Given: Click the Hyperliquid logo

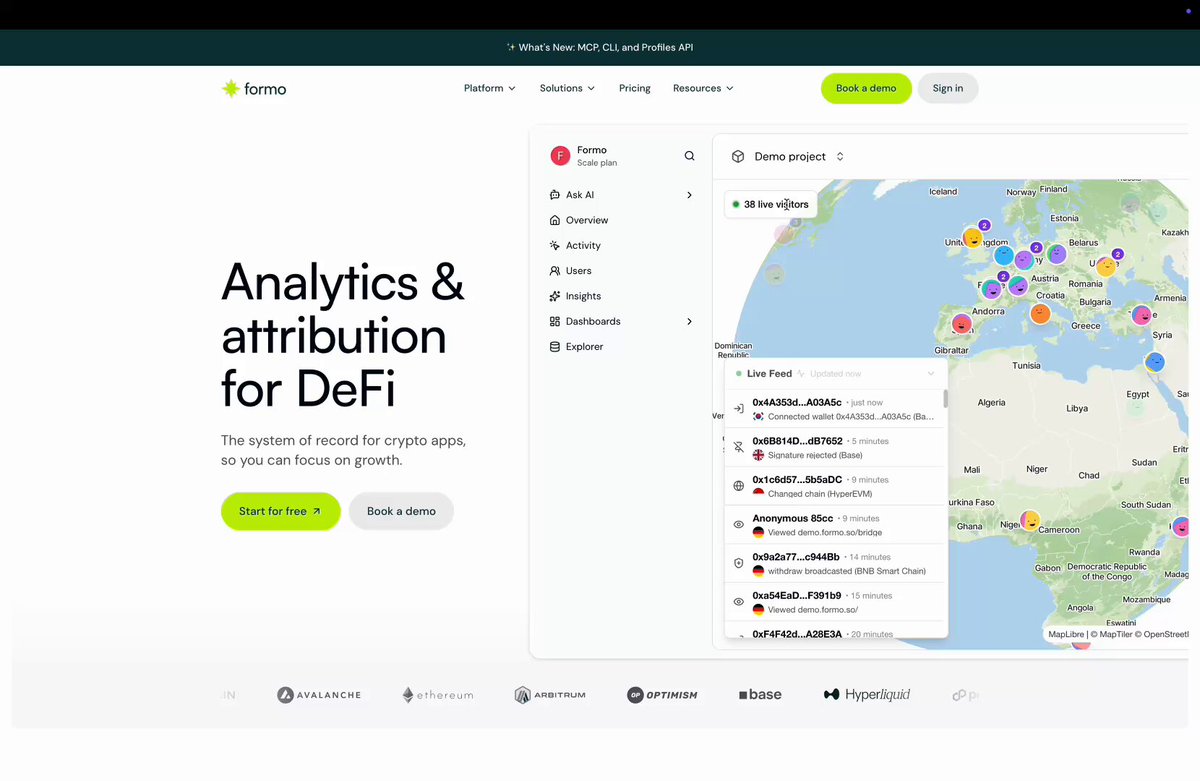Looking at the screenshot, I should pyautogui.click(x=867, y=694).
